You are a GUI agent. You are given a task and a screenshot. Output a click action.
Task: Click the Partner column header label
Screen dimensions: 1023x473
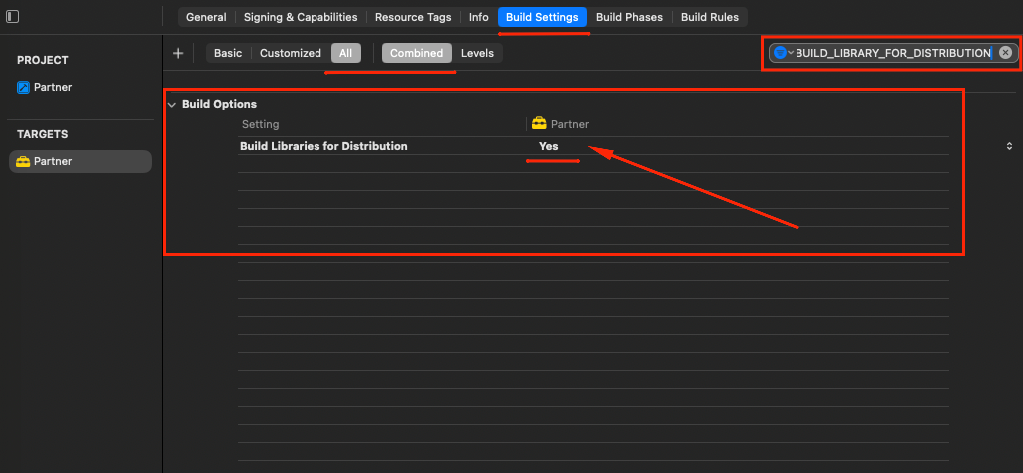coord(570,124)
